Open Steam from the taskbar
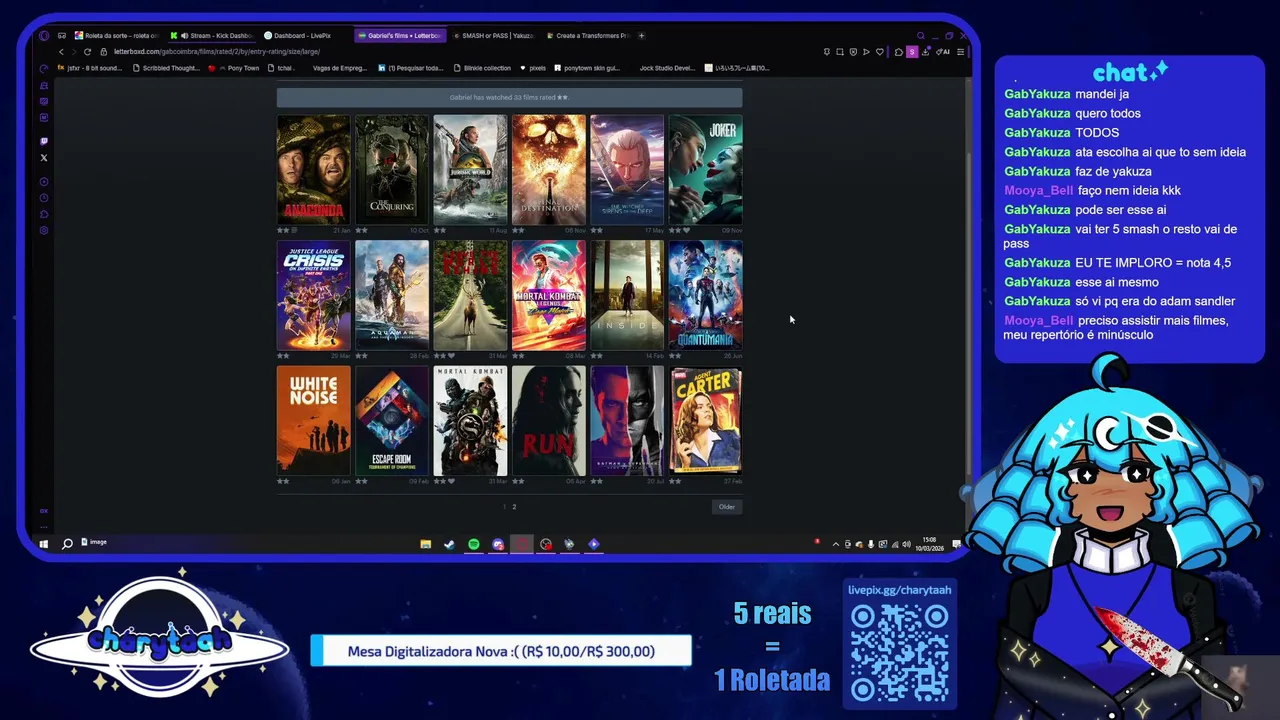This screenshot has height=720, width=1280. [449, 544]
